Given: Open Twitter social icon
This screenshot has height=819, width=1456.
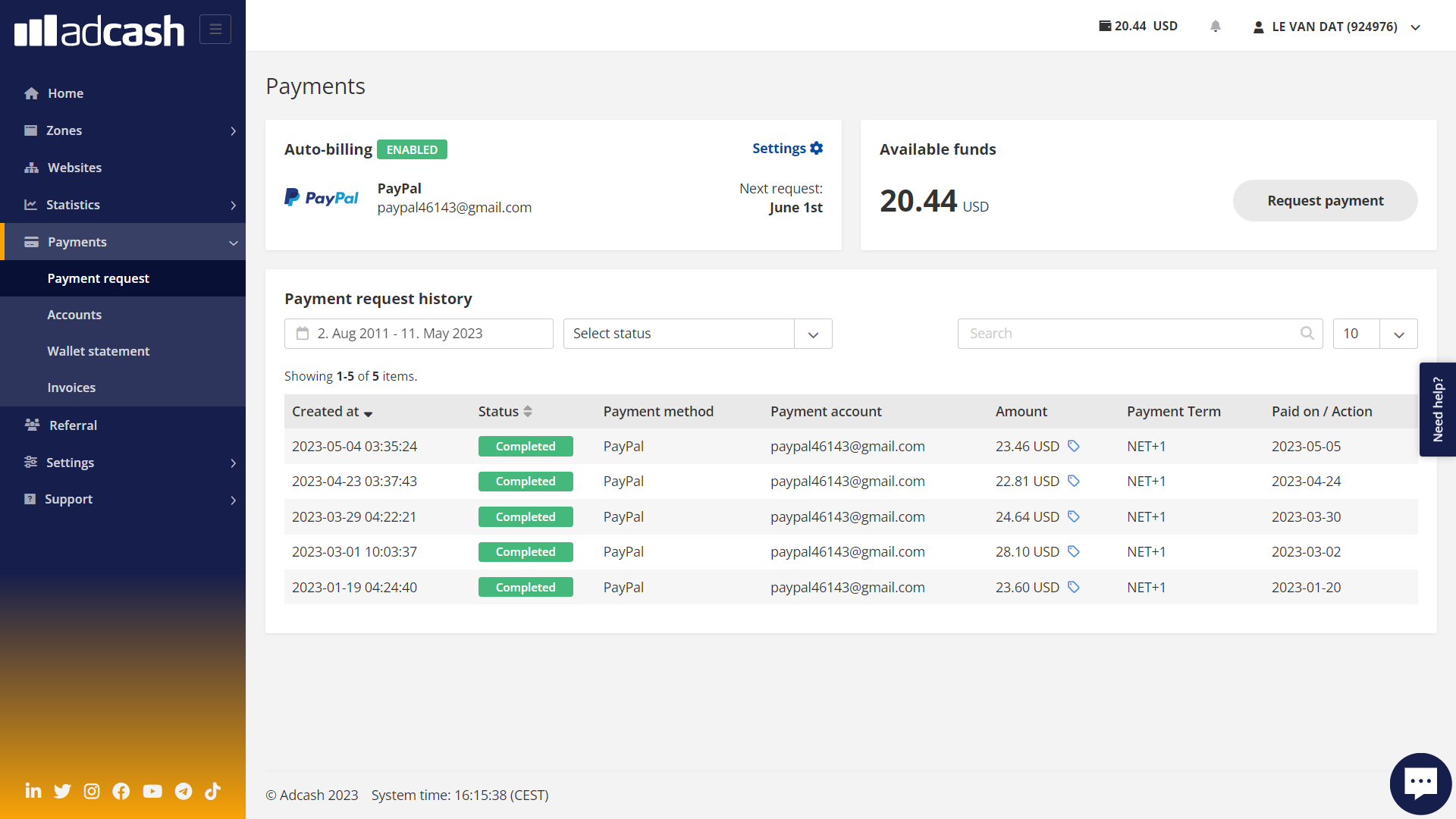Looking at the screenshot, I should click(62, 791).
